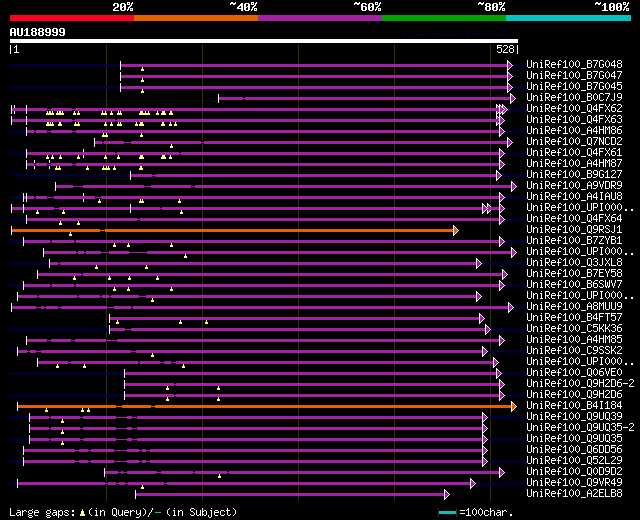Click the cyan 100char scale bar
Image resolution: width=640 pixels, height=520 pixels.
[447, 512]
